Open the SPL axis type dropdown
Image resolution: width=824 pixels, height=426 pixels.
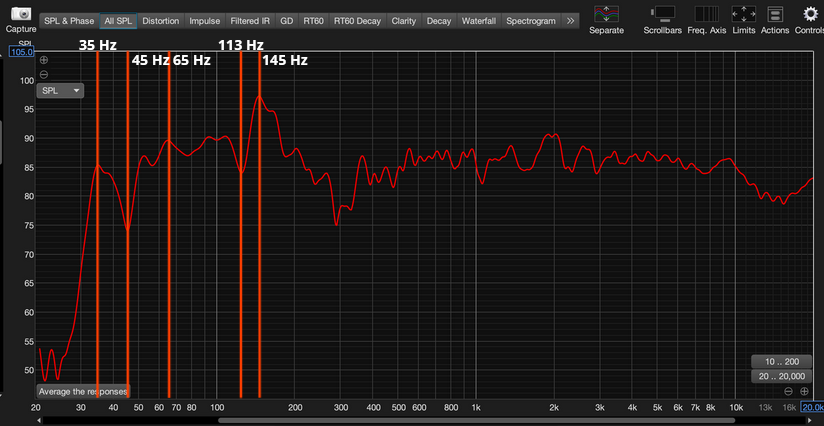click(x=60, y=90)
